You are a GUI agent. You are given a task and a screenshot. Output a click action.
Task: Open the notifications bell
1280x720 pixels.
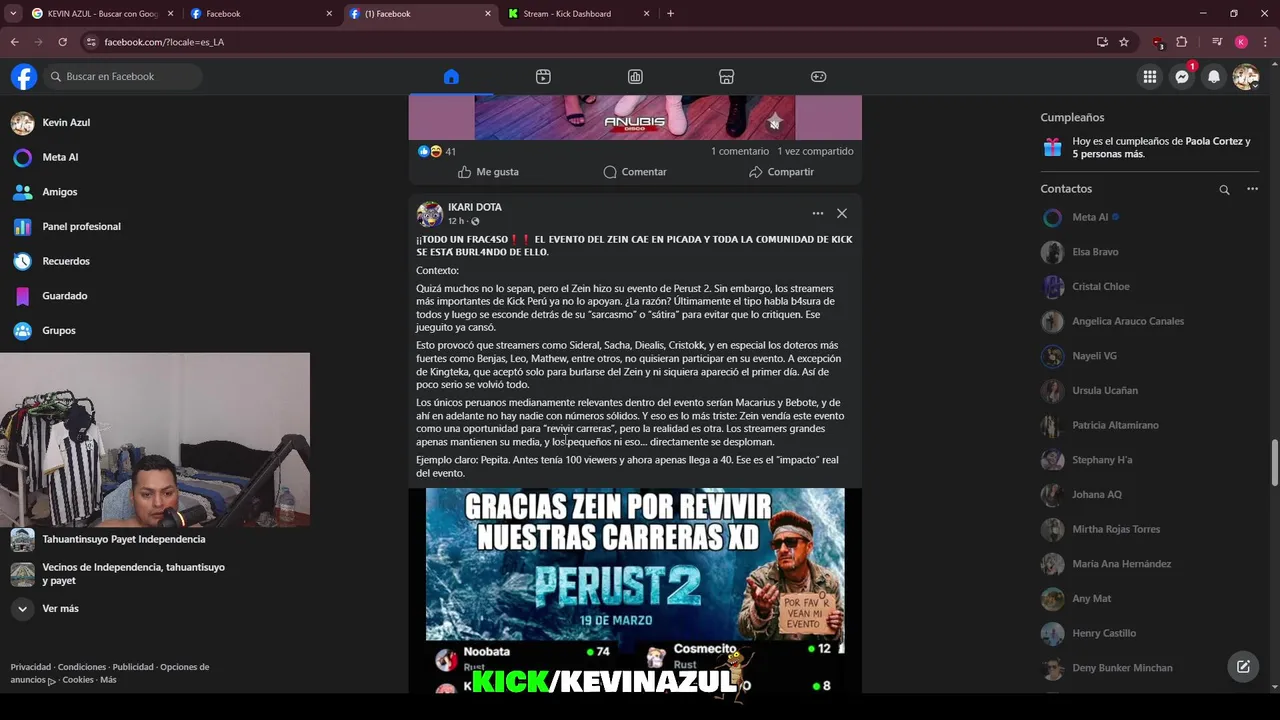pyautogui.click(x=1214, y=77)
